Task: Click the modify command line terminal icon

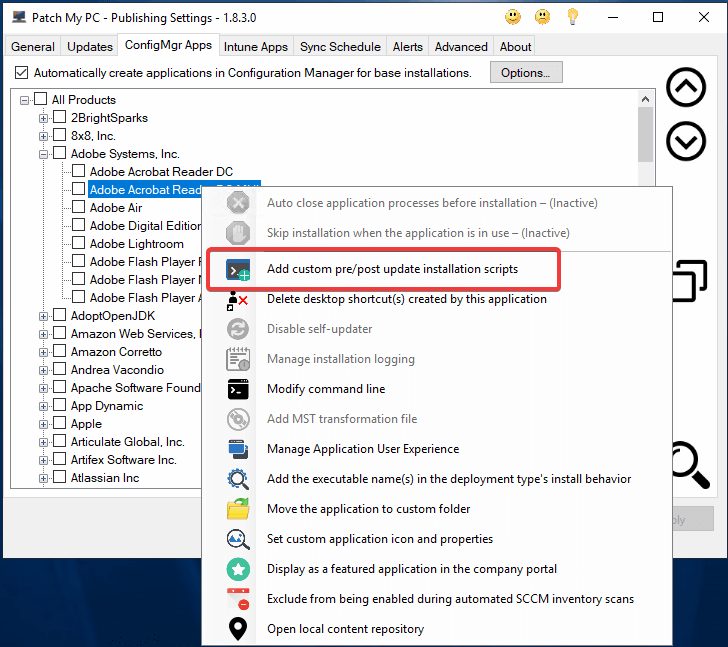Action: [x=238, y=389]
